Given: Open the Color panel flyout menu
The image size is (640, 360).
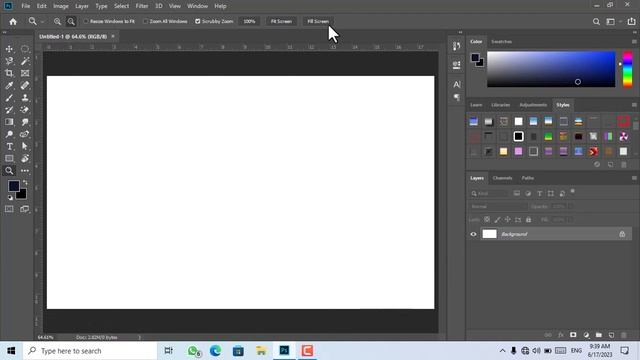Looking at the screenshot, I should tap(634, 42).
